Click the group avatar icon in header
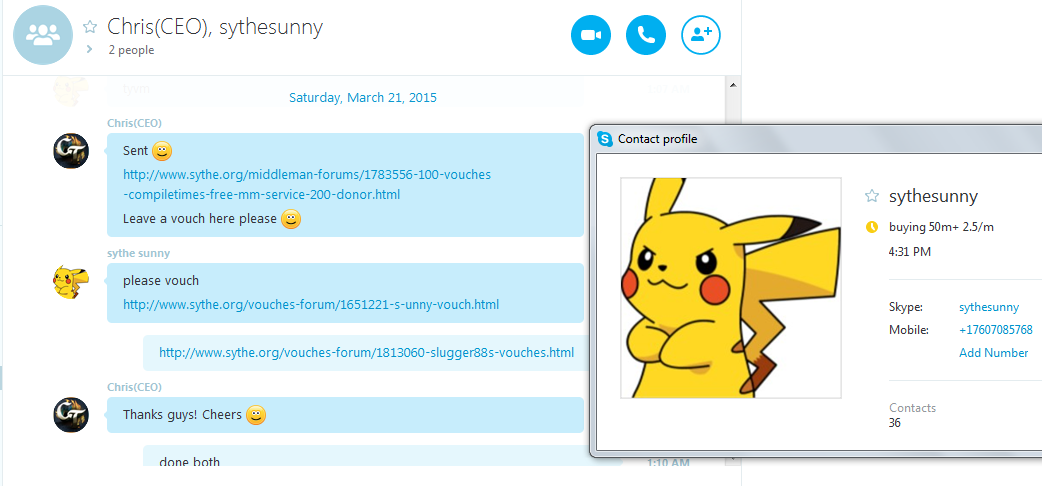This screenshot has width=1042, height=486. coord(43,35)
